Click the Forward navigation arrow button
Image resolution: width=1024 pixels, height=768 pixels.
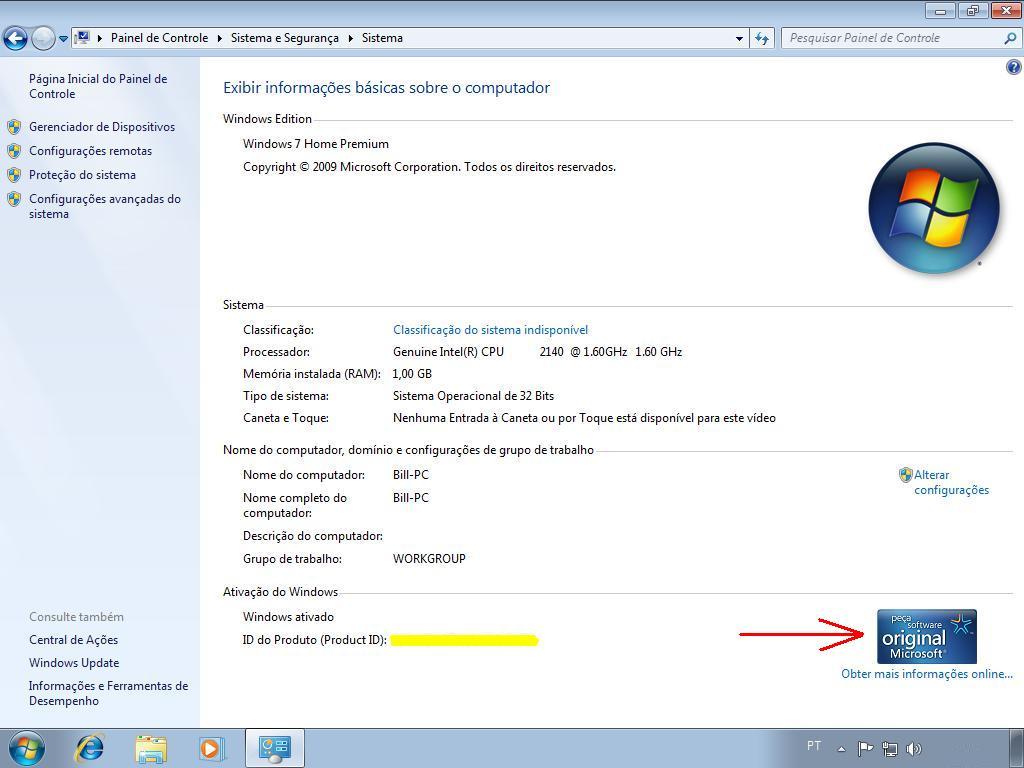(42, 39)
